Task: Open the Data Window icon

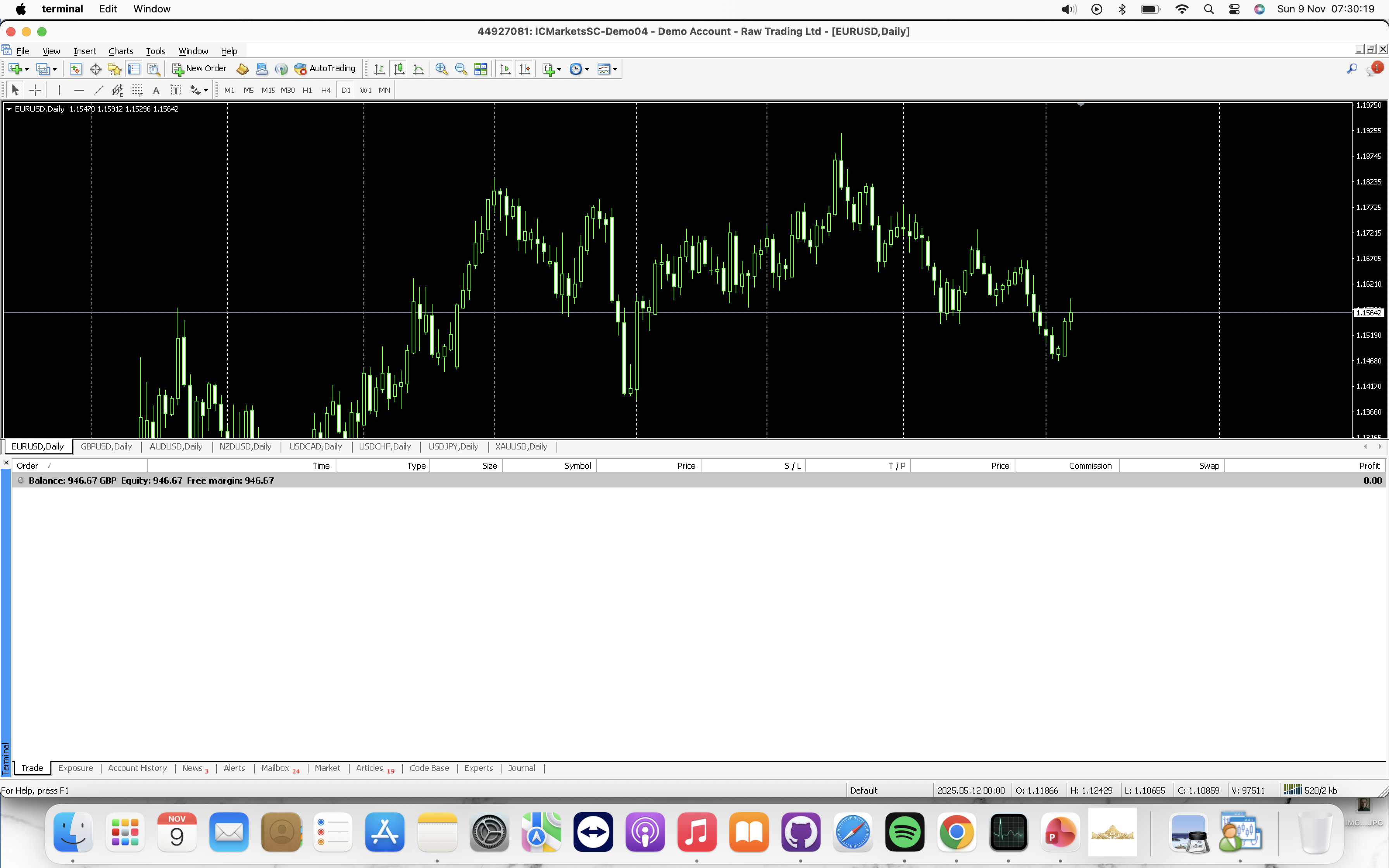Action: click(95, 69)
